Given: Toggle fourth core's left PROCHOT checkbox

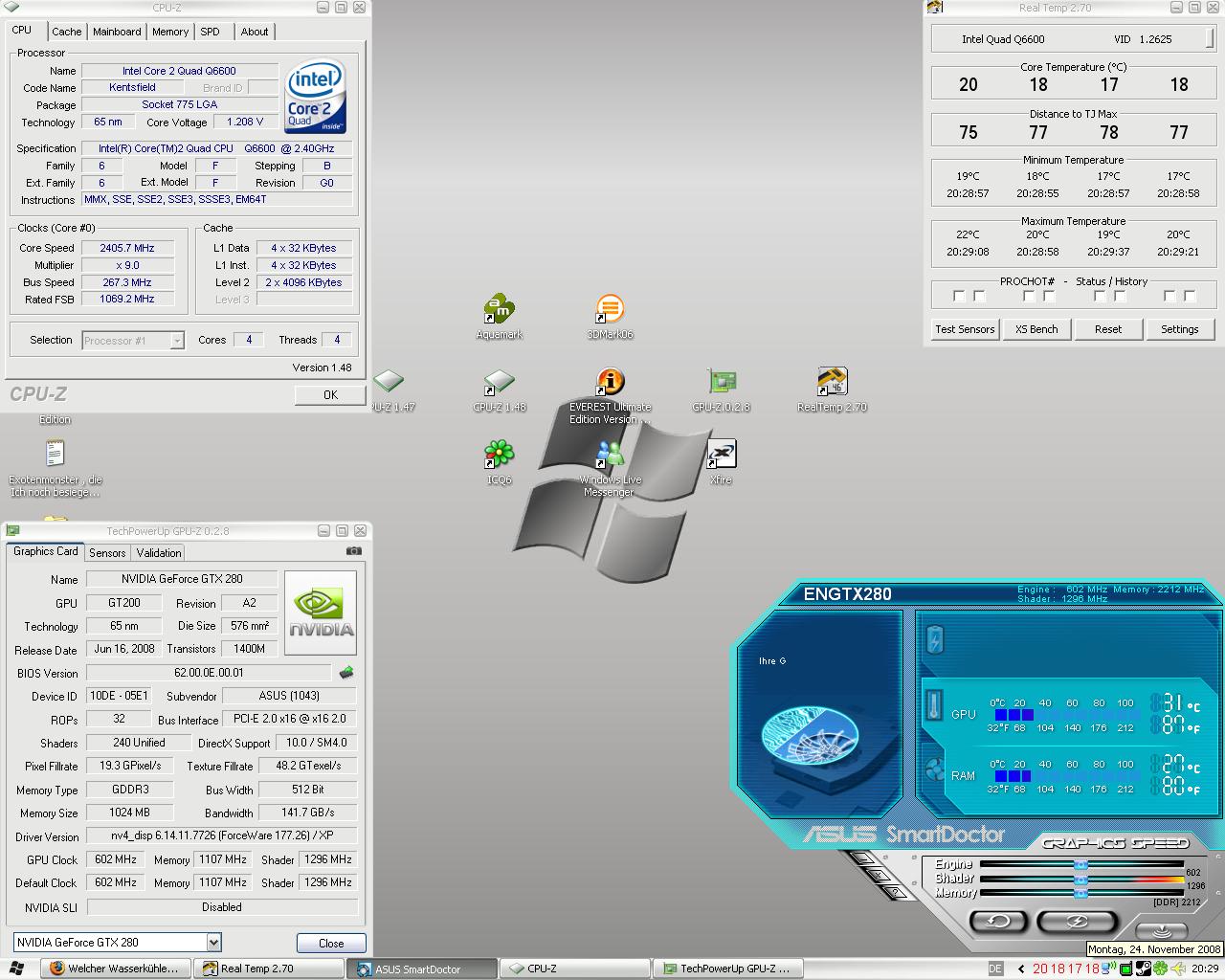Looking at the screenshot, I should pos(1169,297).
